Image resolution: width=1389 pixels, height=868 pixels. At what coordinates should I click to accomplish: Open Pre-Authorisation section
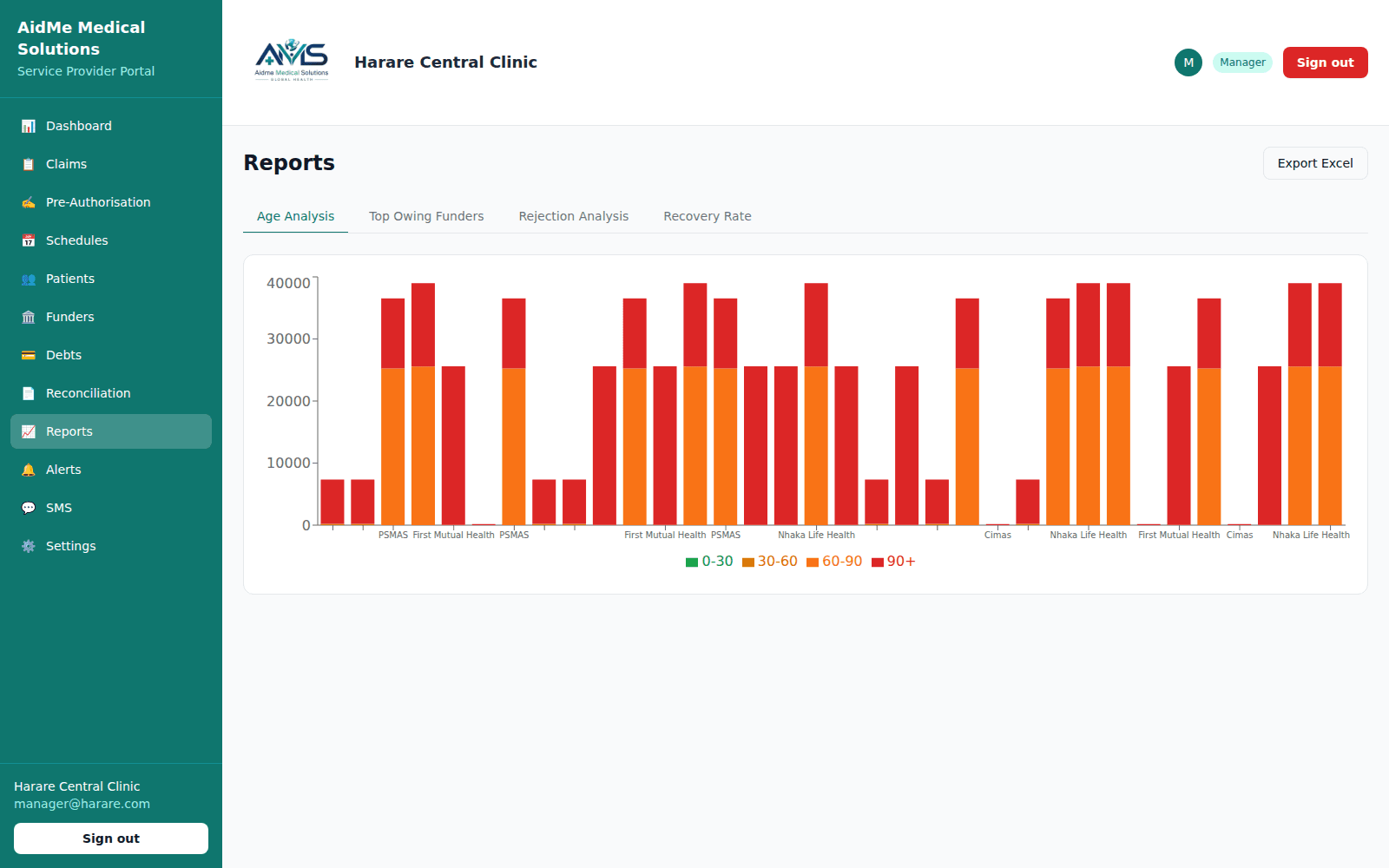tap(111, 202)
